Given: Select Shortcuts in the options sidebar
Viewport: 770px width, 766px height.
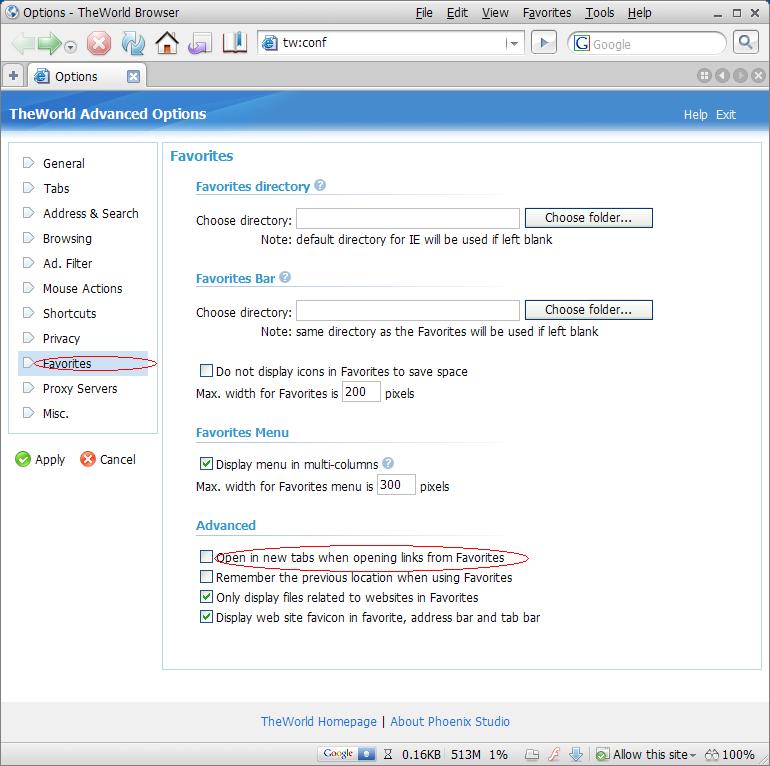Looking at the screenshot, I should pyautogui.click(x=69, y=314).
